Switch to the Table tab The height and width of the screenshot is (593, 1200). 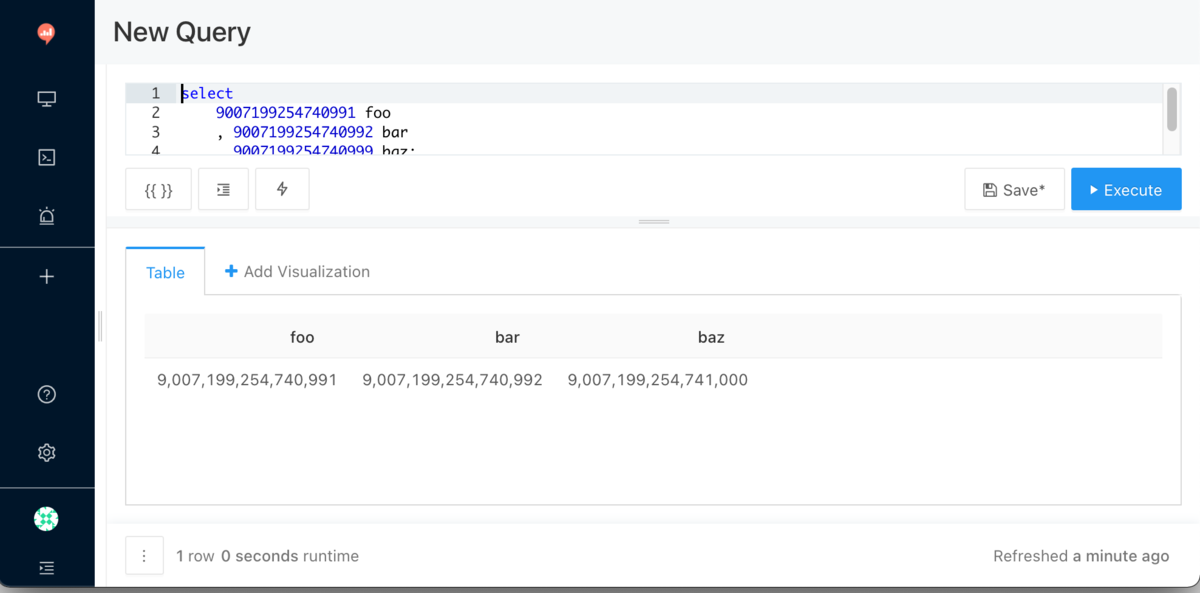tap(164, 272)
